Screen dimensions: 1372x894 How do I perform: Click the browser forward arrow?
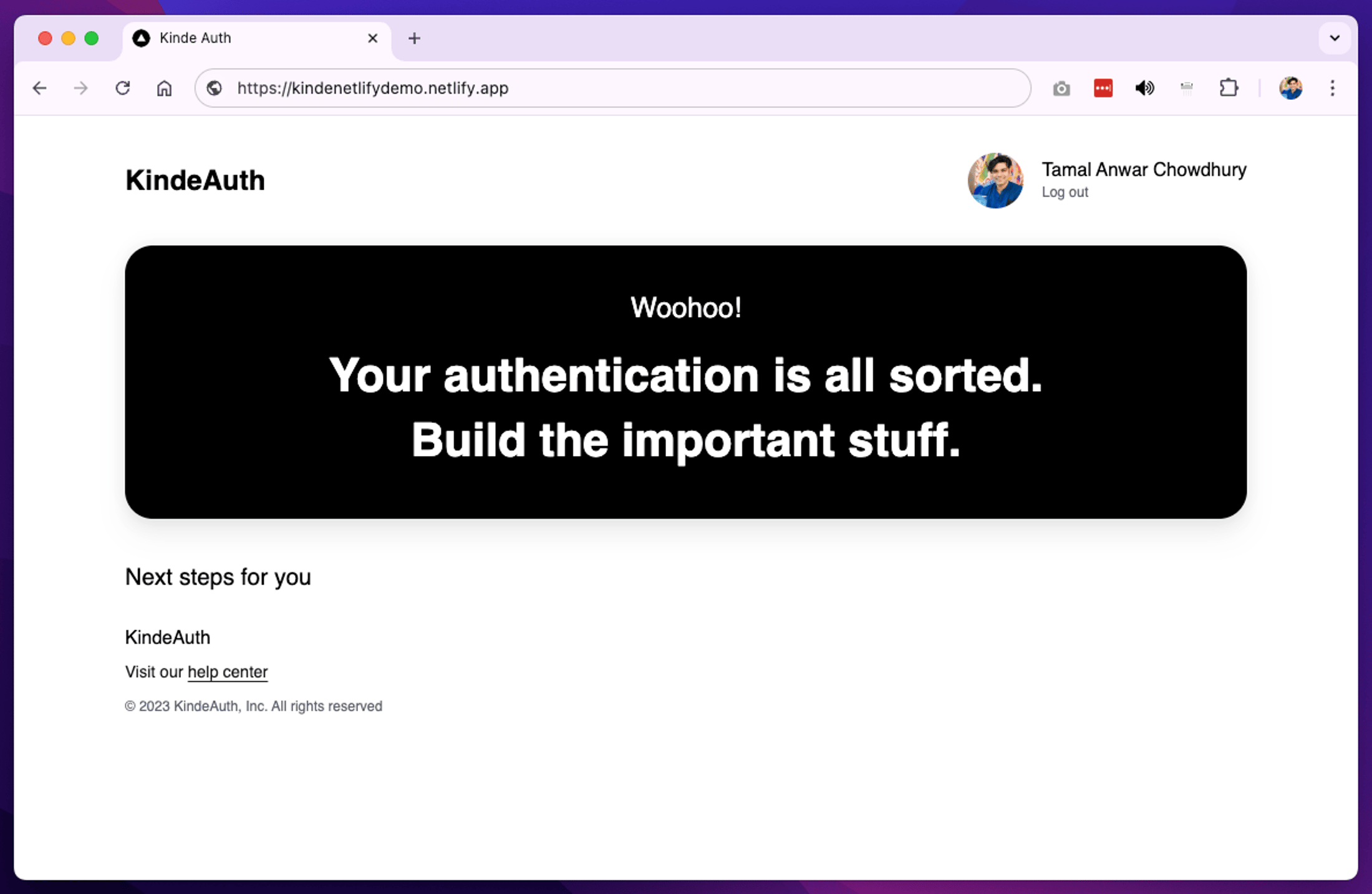pyautogui.click(x=80, y=88)
